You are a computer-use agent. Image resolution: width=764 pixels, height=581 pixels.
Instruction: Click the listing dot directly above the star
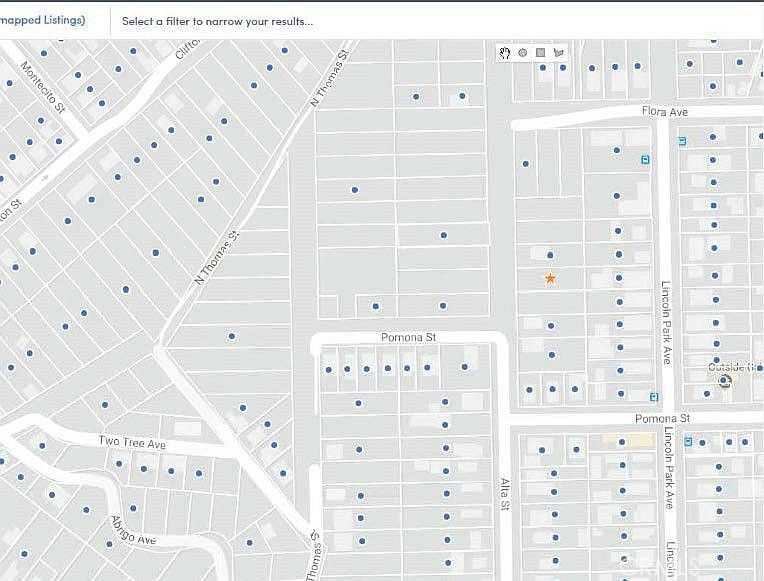point(550,255)
